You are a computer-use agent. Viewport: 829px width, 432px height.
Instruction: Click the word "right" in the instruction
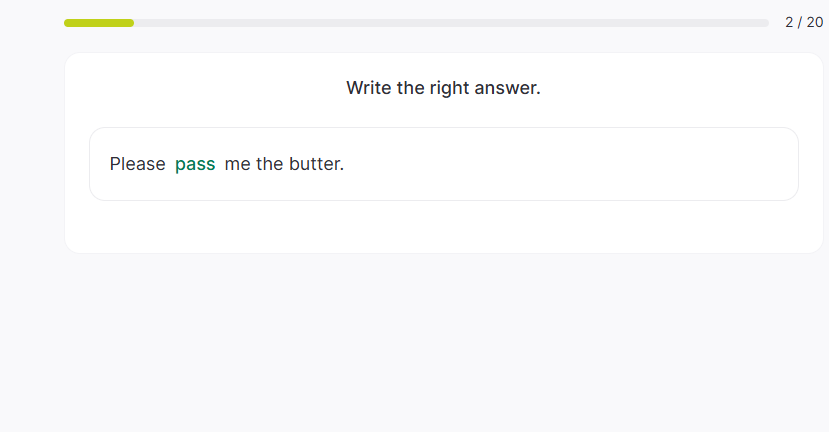[x=449, y=88]
